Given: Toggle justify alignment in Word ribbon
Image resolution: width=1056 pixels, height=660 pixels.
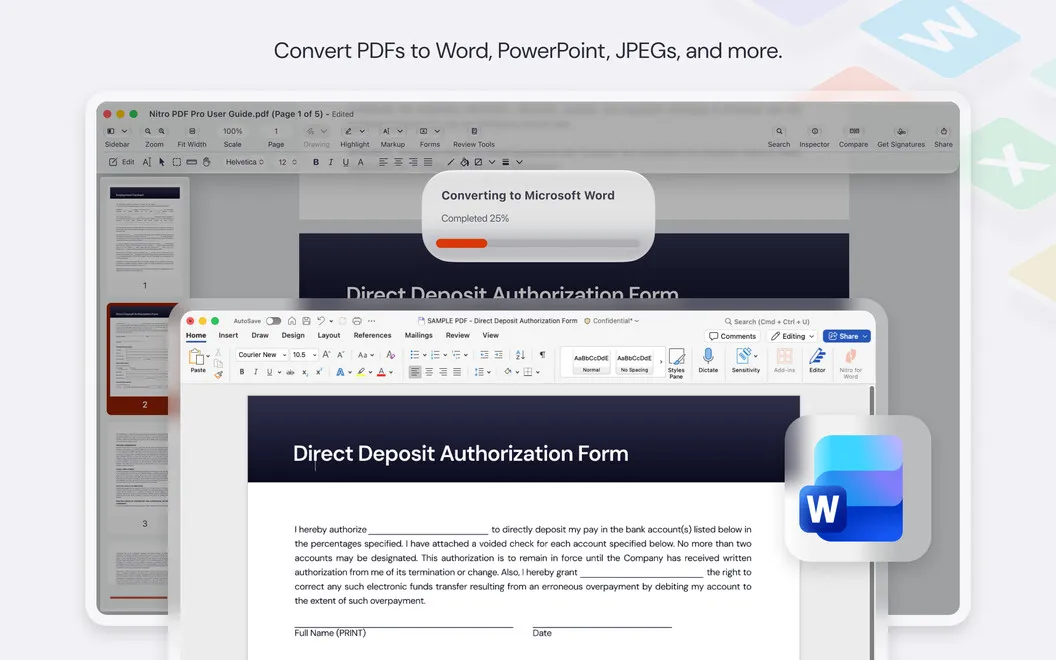Looking at the screenshot, I should pos(457,372).
